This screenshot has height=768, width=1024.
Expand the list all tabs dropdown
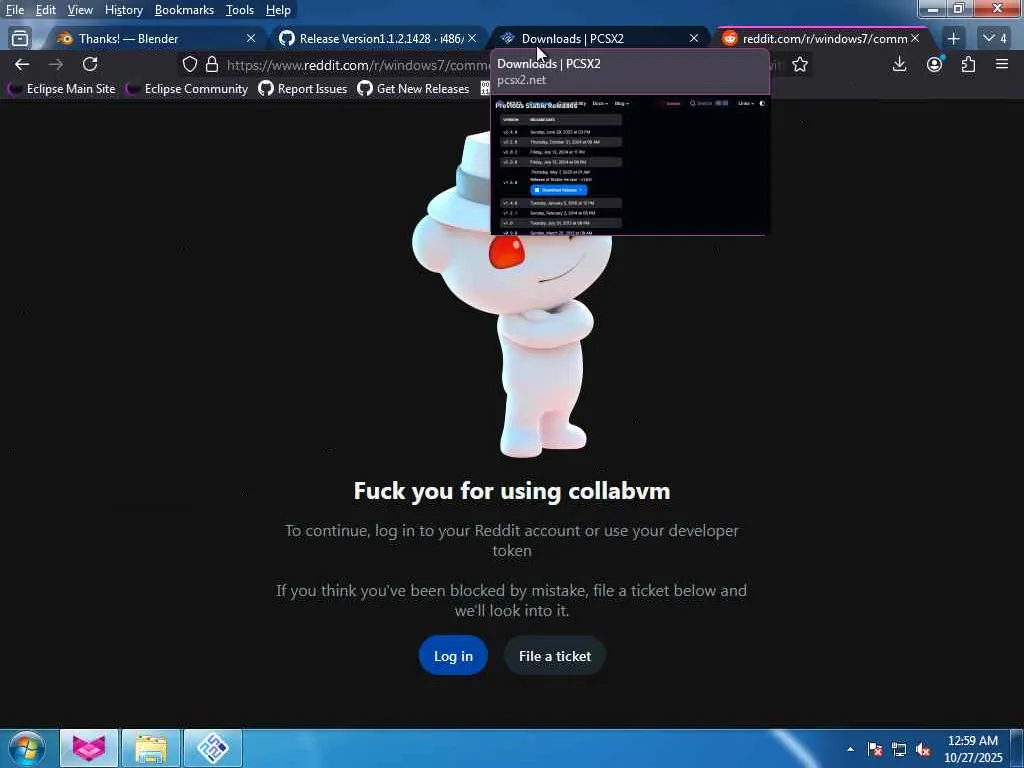995,39
